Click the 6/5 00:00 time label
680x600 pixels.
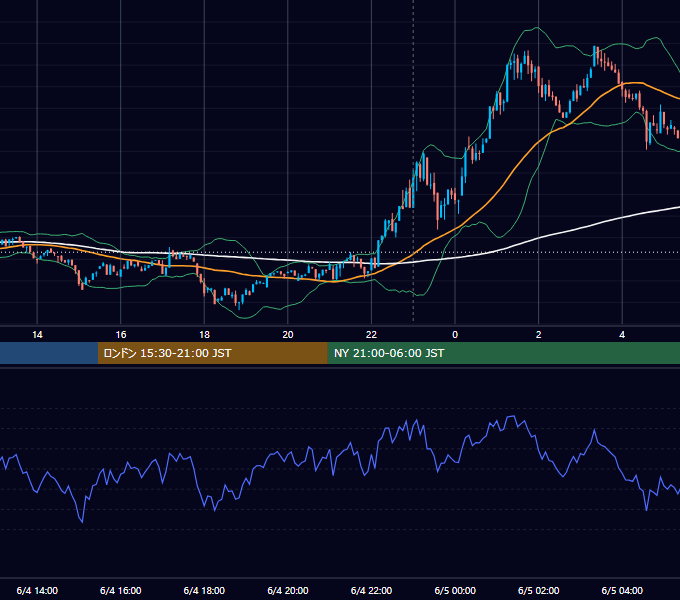click(455, 590)
